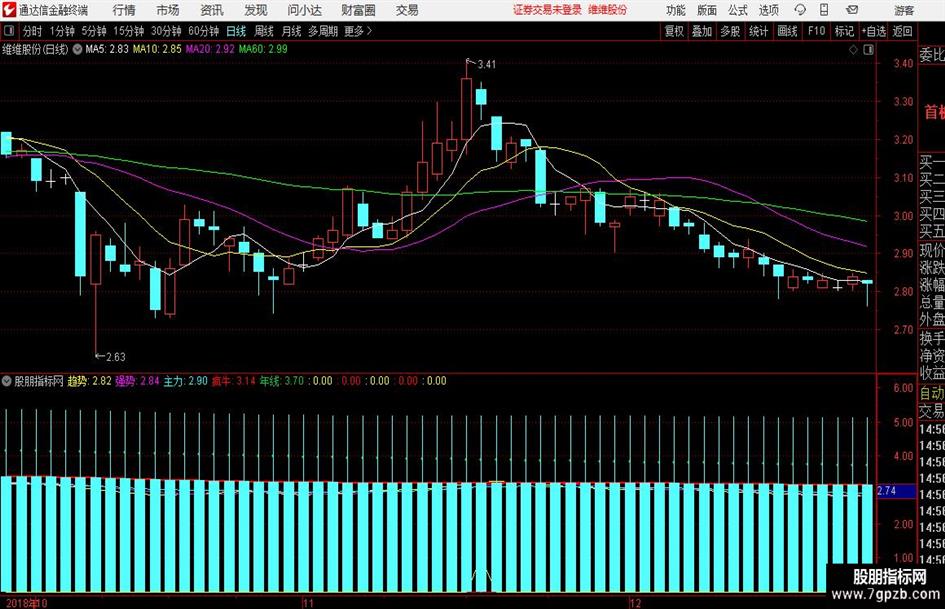Click the 多股 toolbar button
Viewport: 945px width, 609px height.
click(x=730, y=31)
